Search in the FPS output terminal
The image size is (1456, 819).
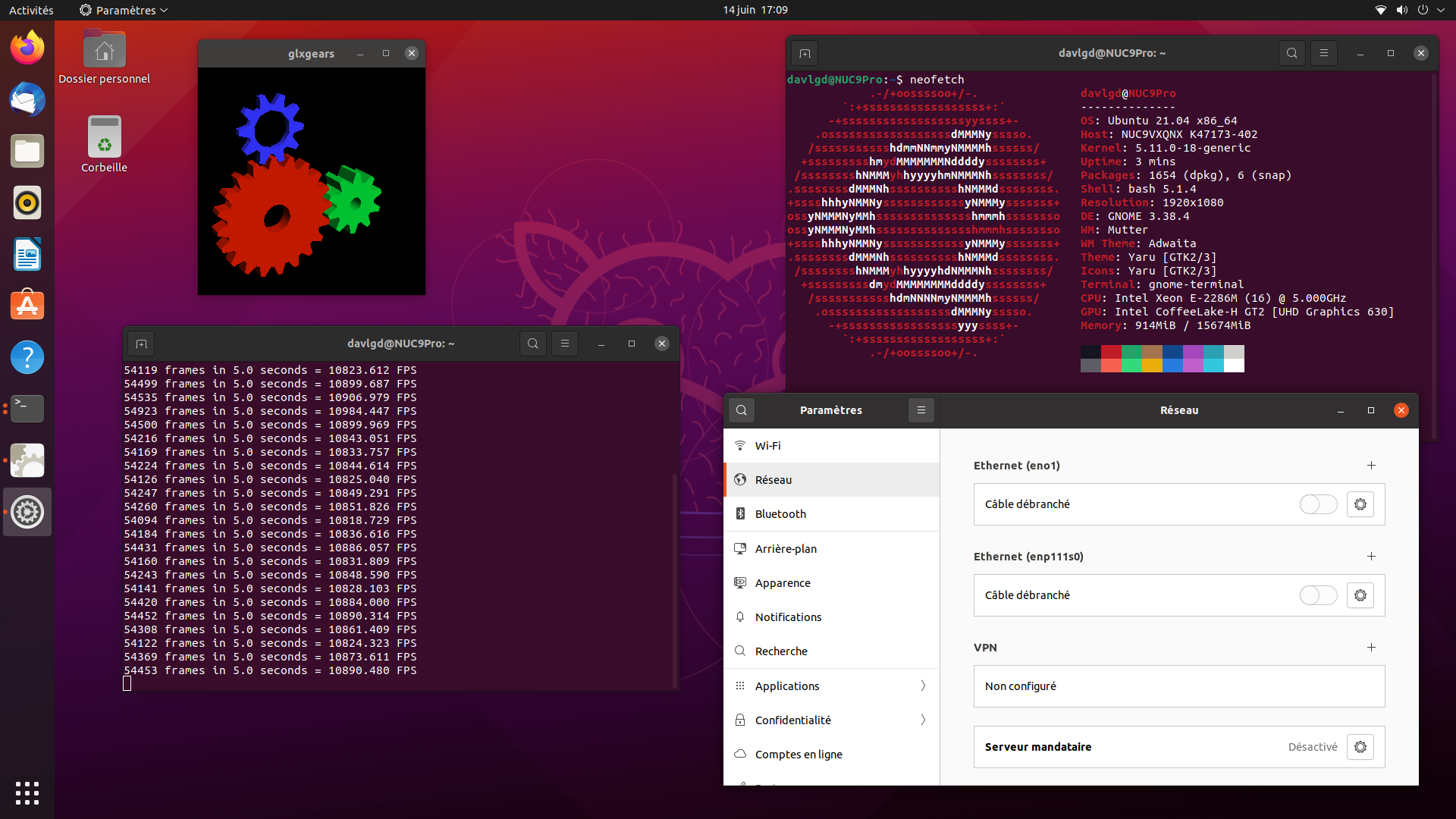coord(533,344)
